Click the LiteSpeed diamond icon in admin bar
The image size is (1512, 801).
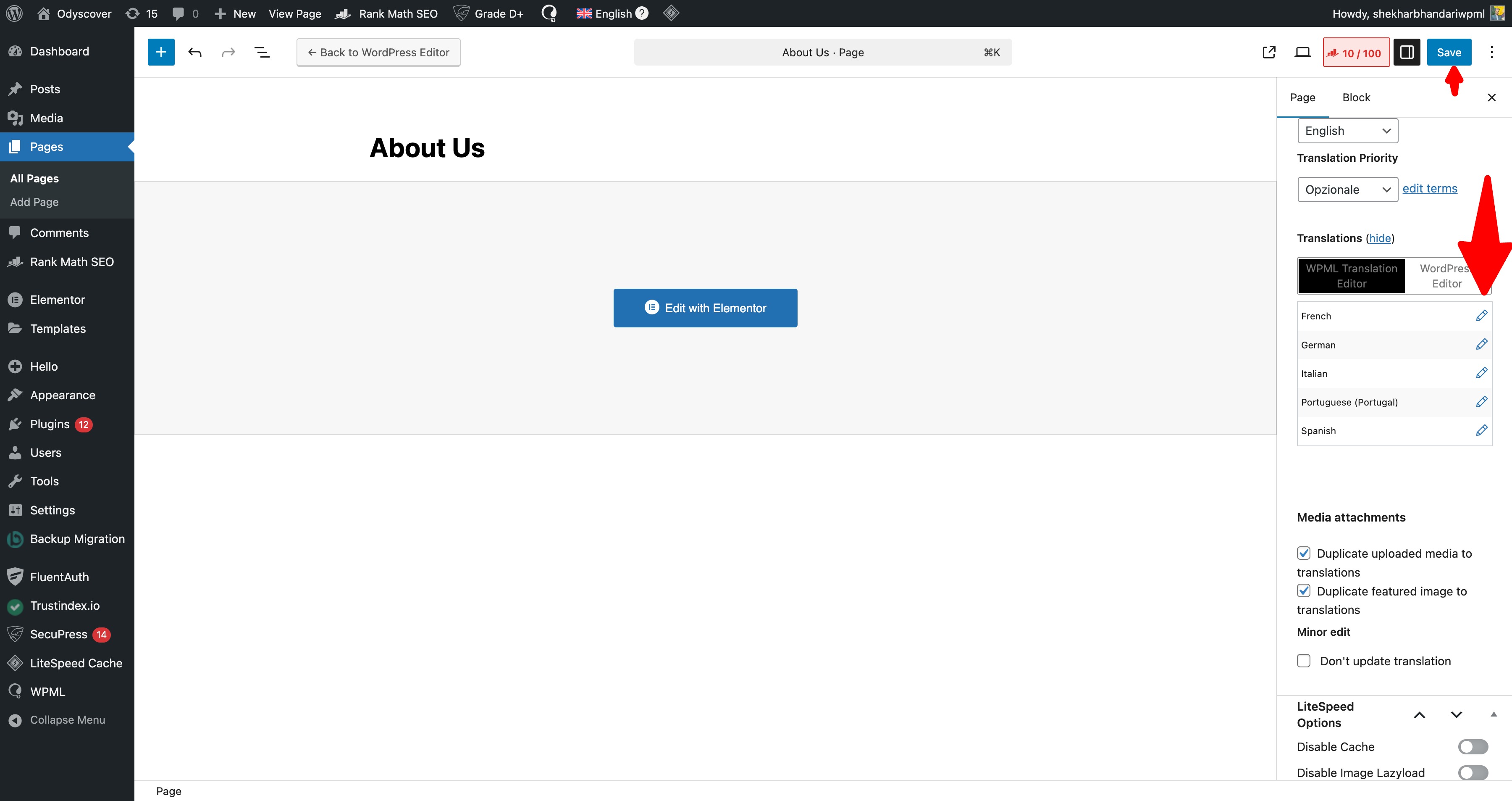click(671, 13)
